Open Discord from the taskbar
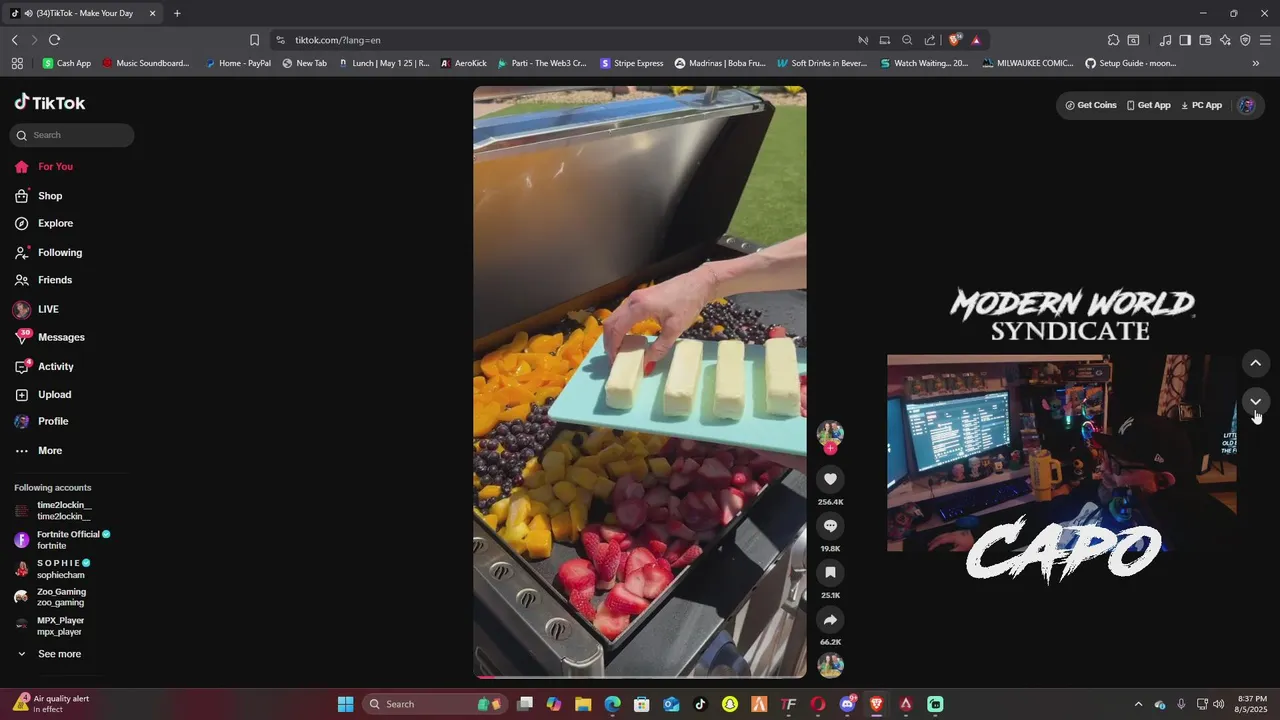The image size is (1280, 720). [848, 704]
